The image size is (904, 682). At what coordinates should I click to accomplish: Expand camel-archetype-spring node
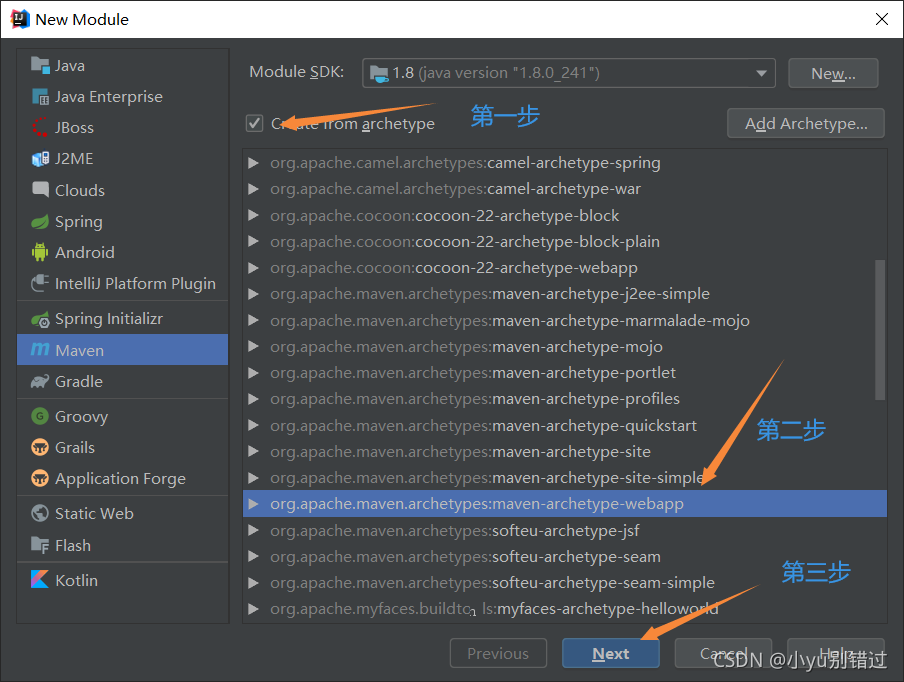(x=253, y=163)
